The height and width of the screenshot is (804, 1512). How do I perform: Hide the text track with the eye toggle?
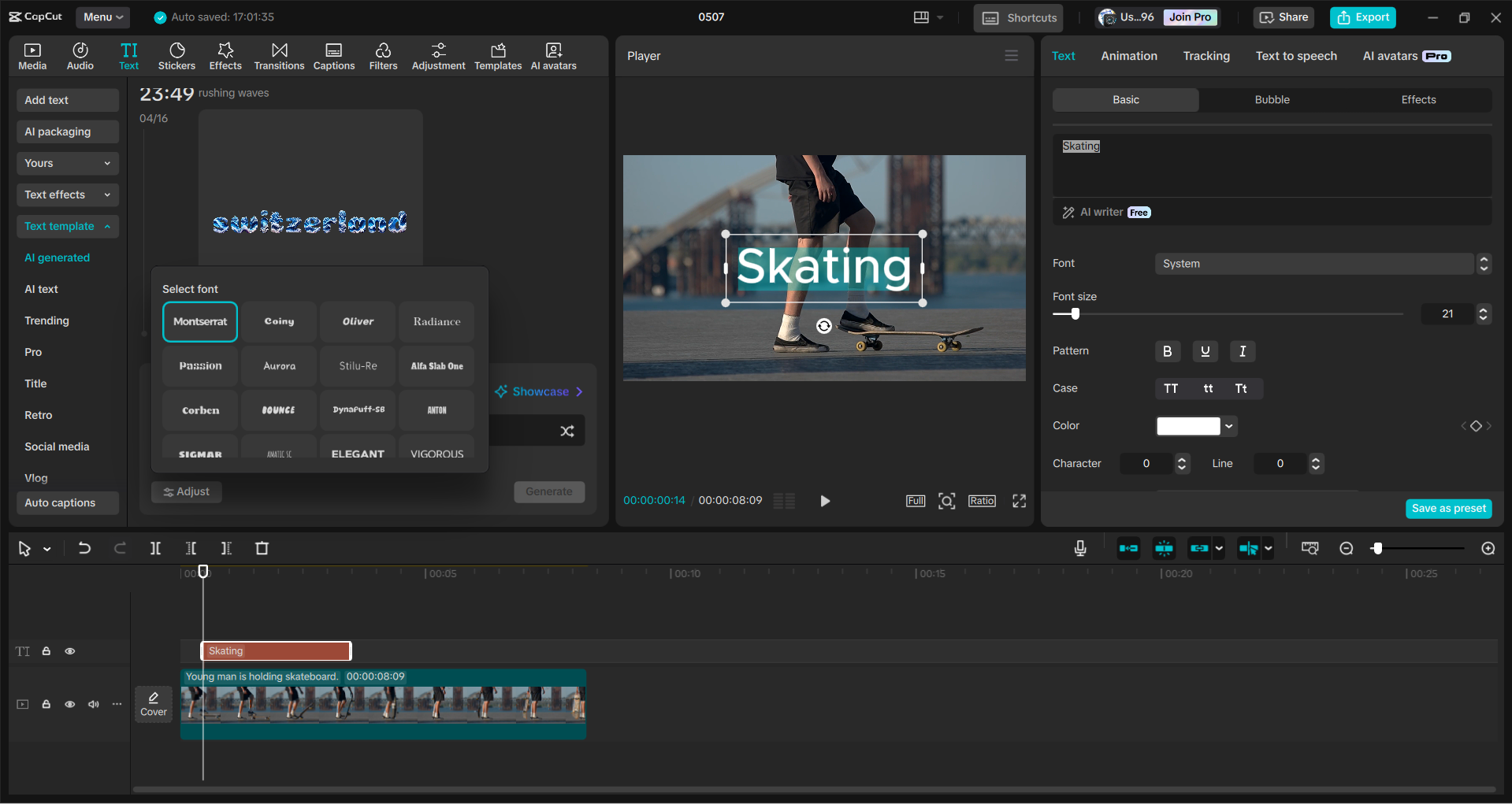coord(69,651)
